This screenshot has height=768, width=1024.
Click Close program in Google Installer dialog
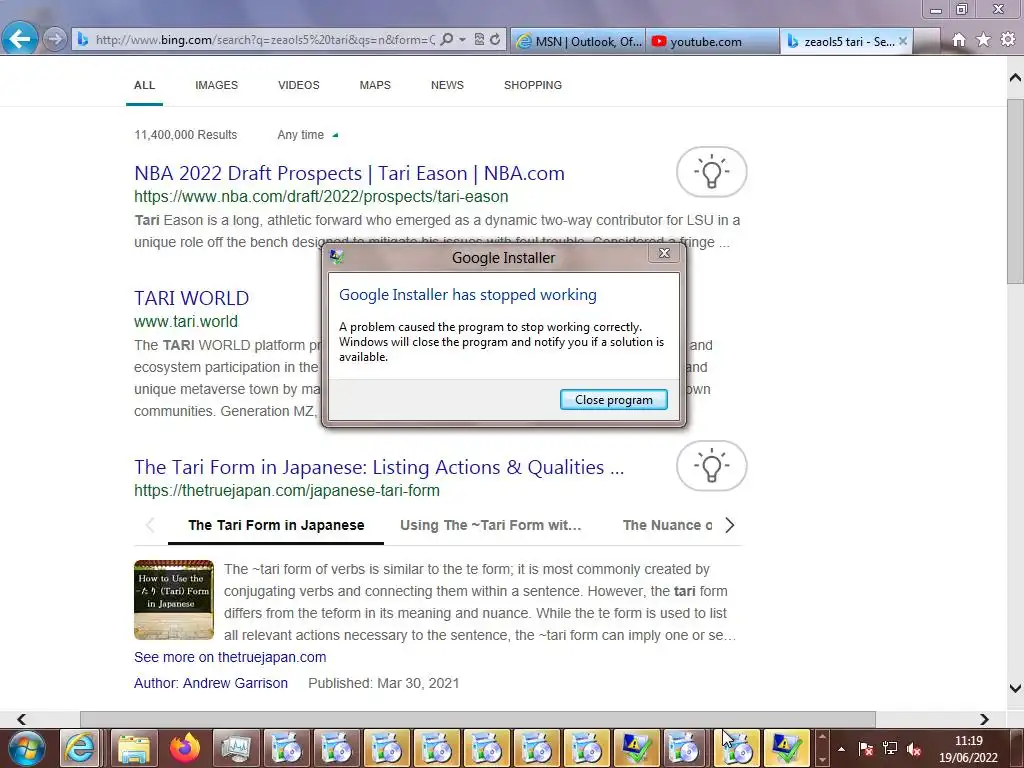613,400
